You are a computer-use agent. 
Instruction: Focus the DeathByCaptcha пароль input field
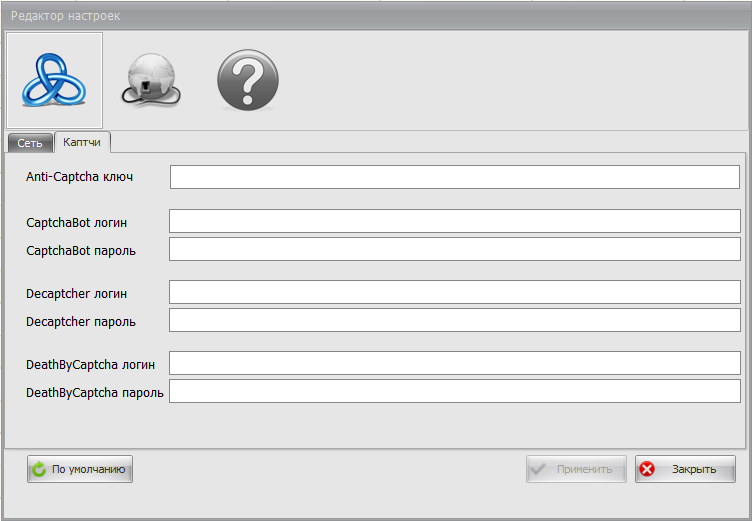pyautogui.click(x=454, y=391)
